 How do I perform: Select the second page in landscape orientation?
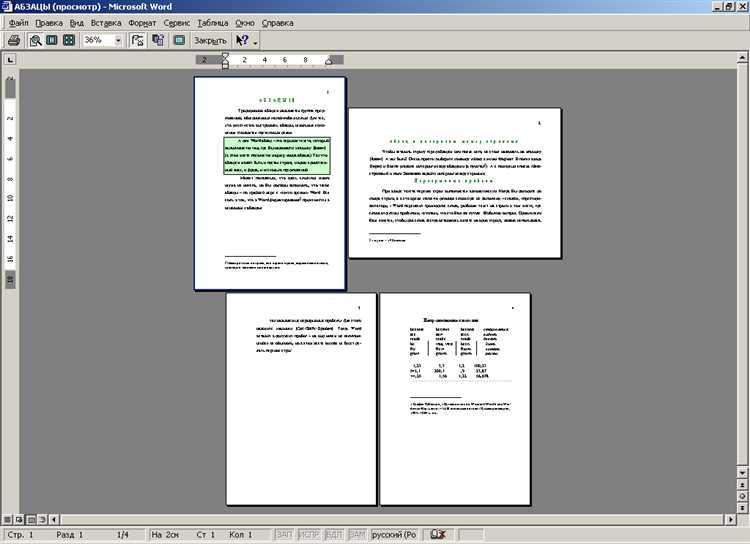click(x=455, y=183)
